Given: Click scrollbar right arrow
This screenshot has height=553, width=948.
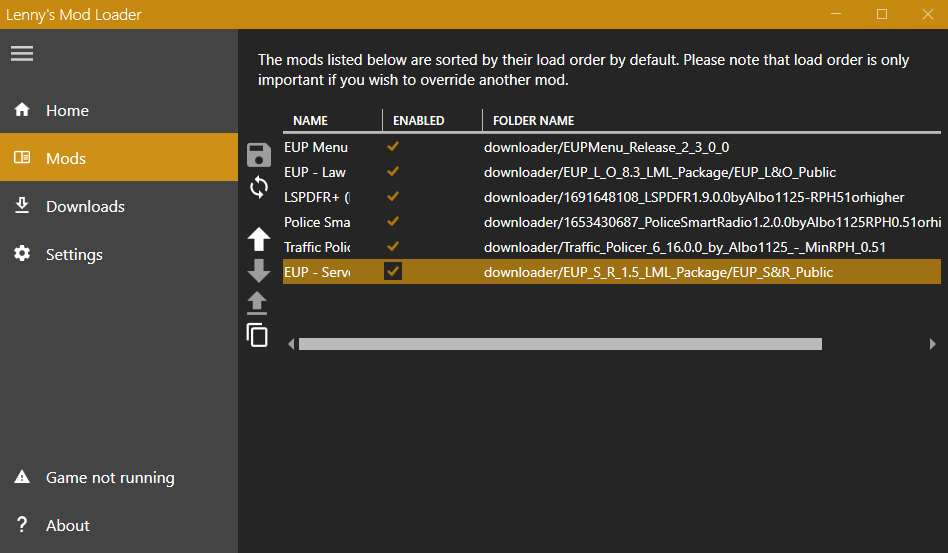Looking at the screenshot, I should (932, 344).
